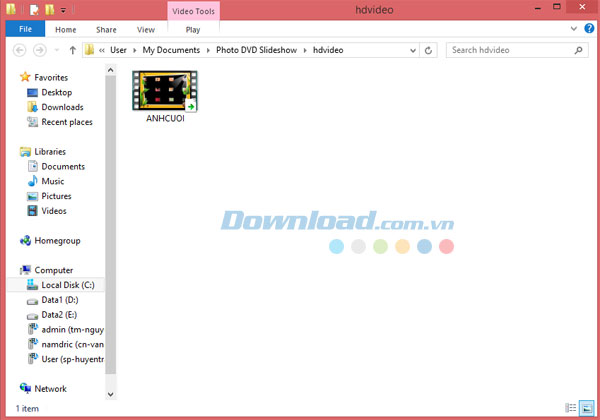Open the File menu
Viewport: 600px width, 420px height.
click(25, 30)
